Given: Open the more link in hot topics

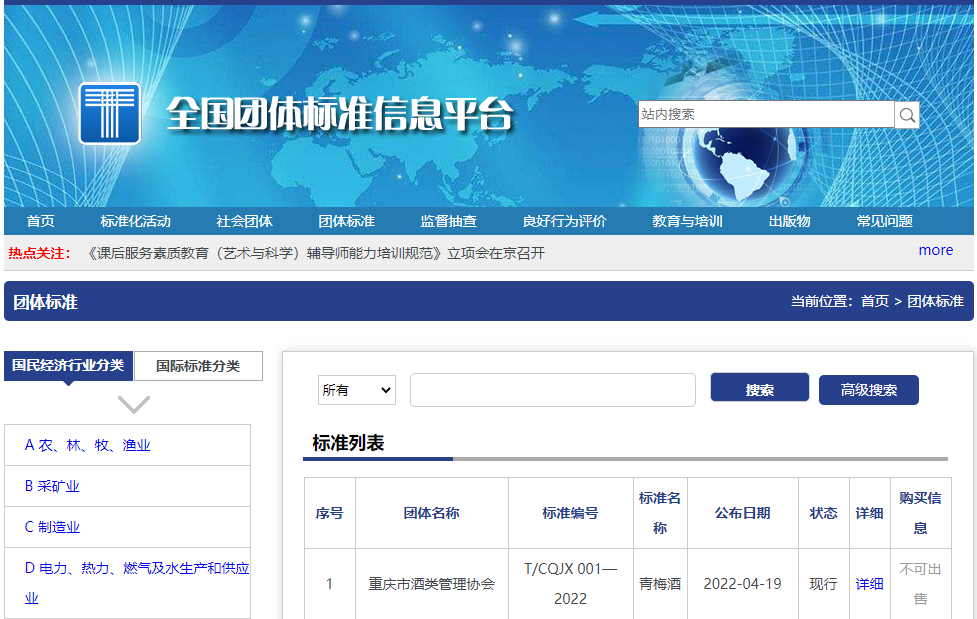Looking at the screenshot, I should coord(936,250).
